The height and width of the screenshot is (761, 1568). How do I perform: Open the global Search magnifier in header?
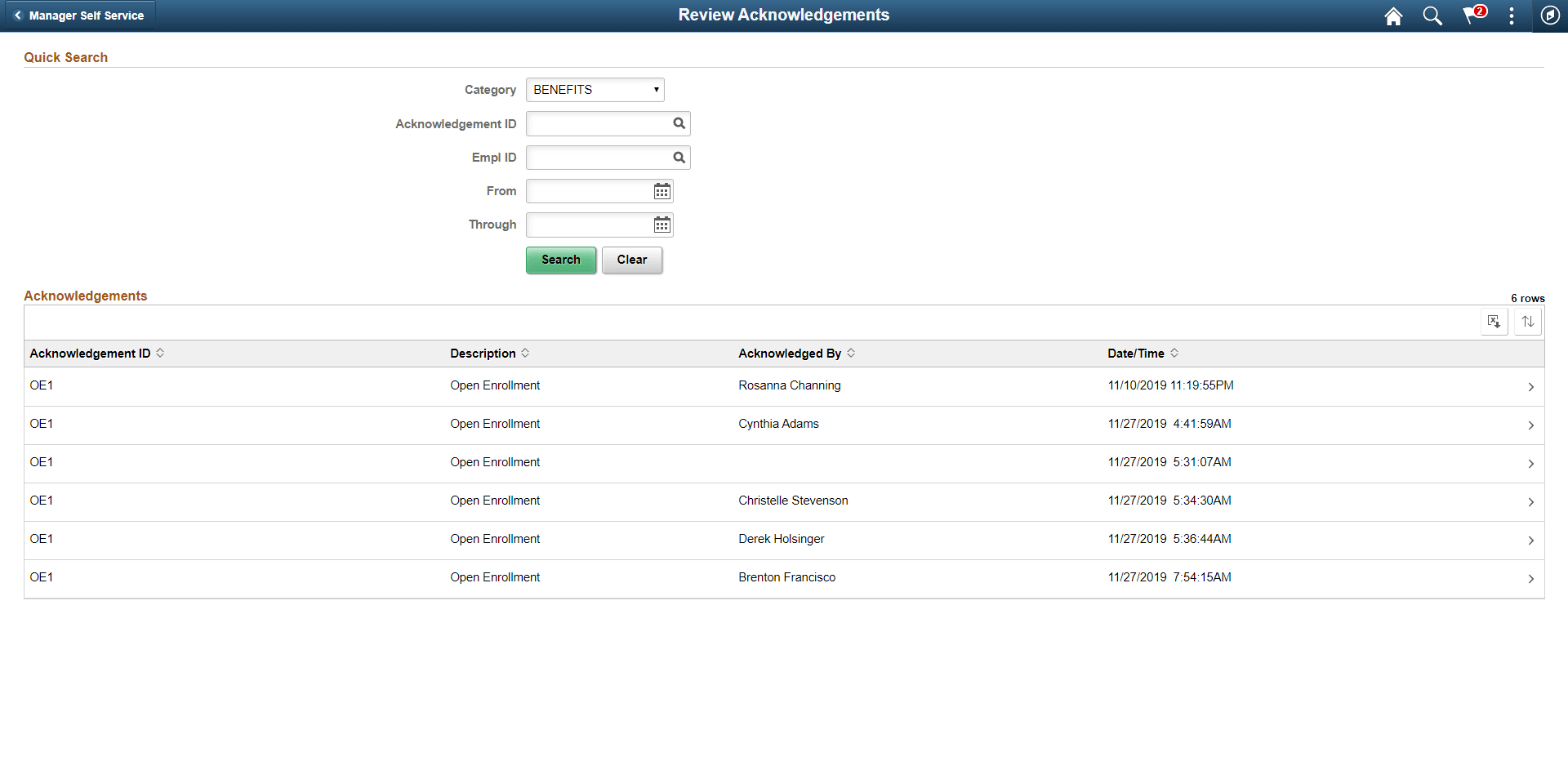(1432, 16)
